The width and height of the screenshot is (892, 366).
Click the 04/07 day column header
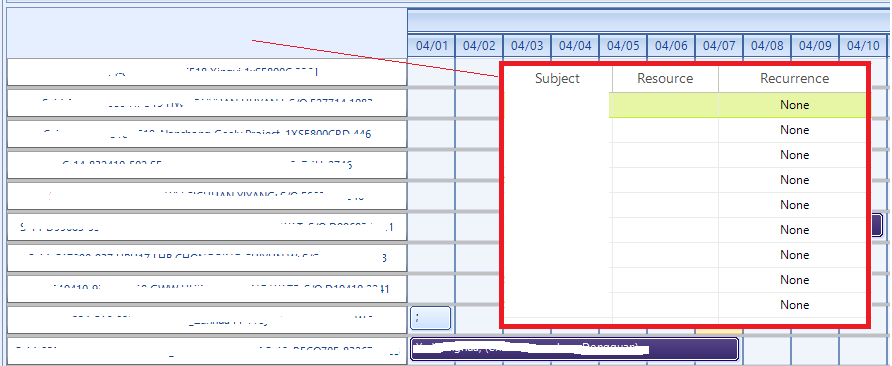(x=719, y=46)
